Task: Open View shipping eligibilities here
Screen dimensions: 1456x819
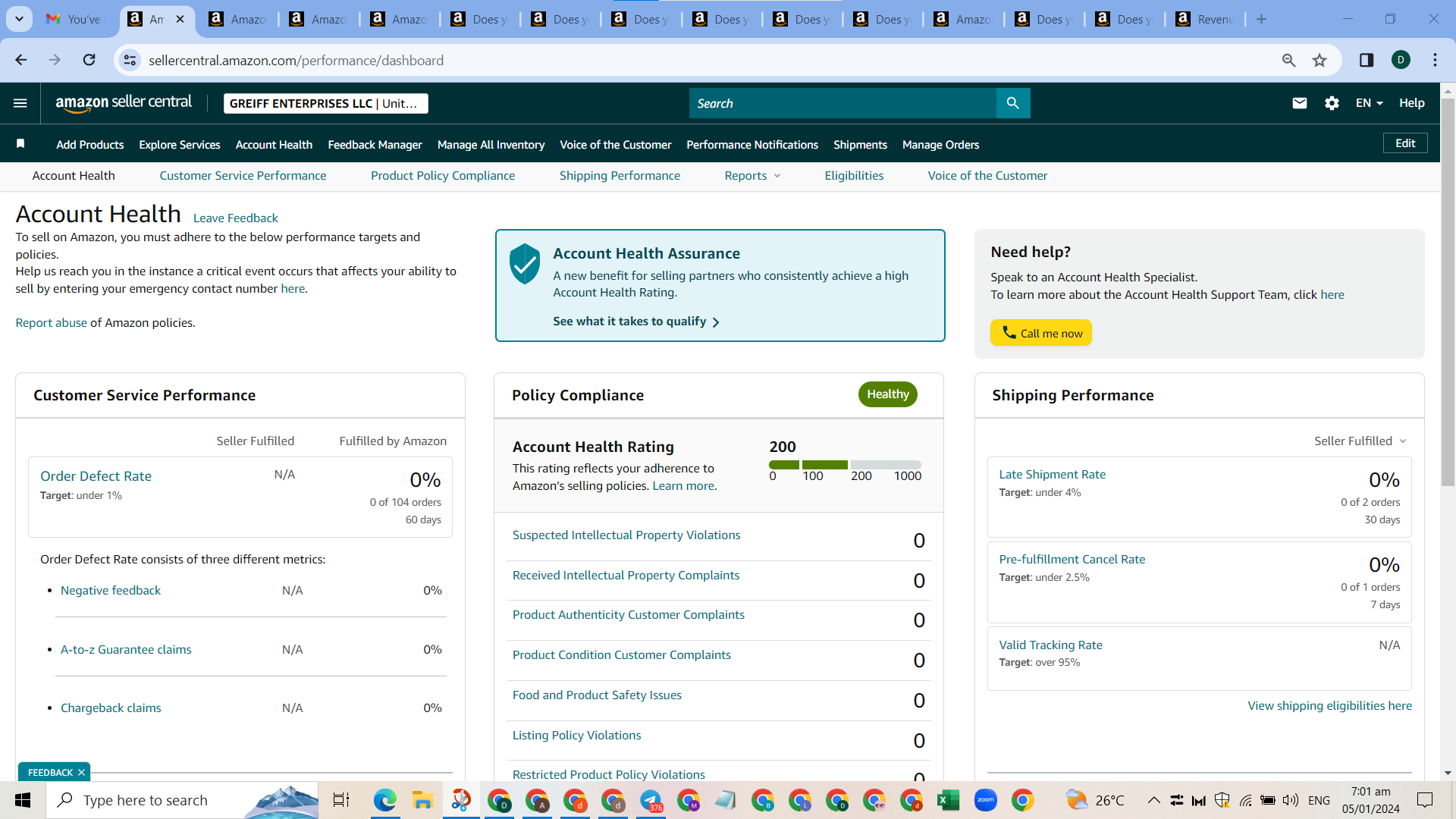Action: 1329,706
